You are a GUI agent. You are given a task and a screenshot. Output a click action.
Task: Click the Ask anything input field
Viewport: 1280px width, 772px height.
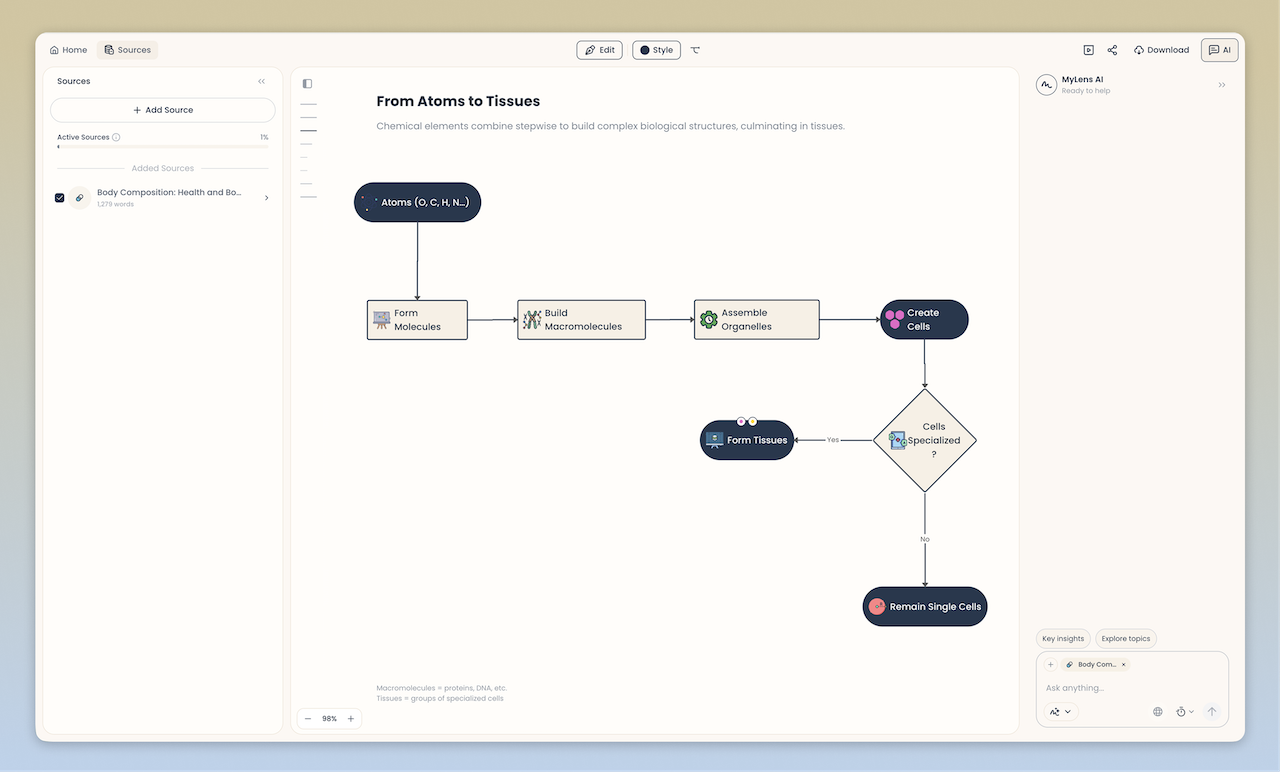click(x=1120, y=687)
